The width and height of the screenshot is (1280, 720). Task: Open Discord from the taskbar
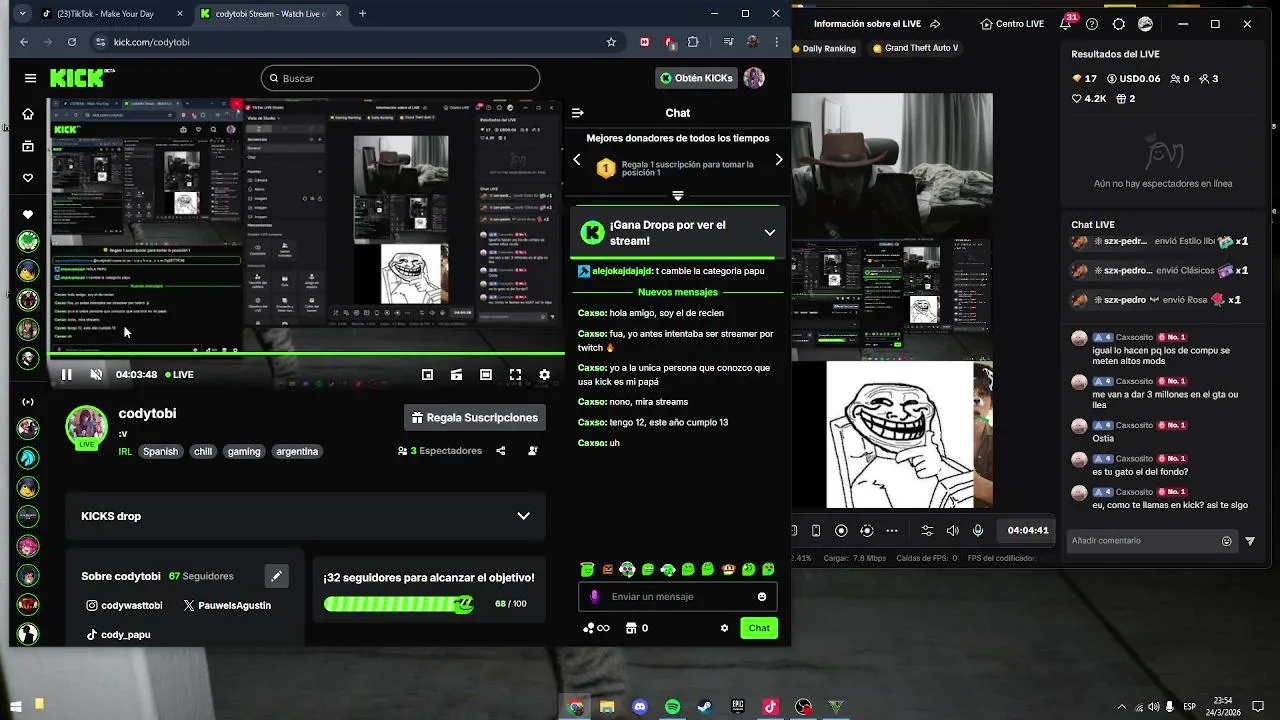[x=640, y=707]
